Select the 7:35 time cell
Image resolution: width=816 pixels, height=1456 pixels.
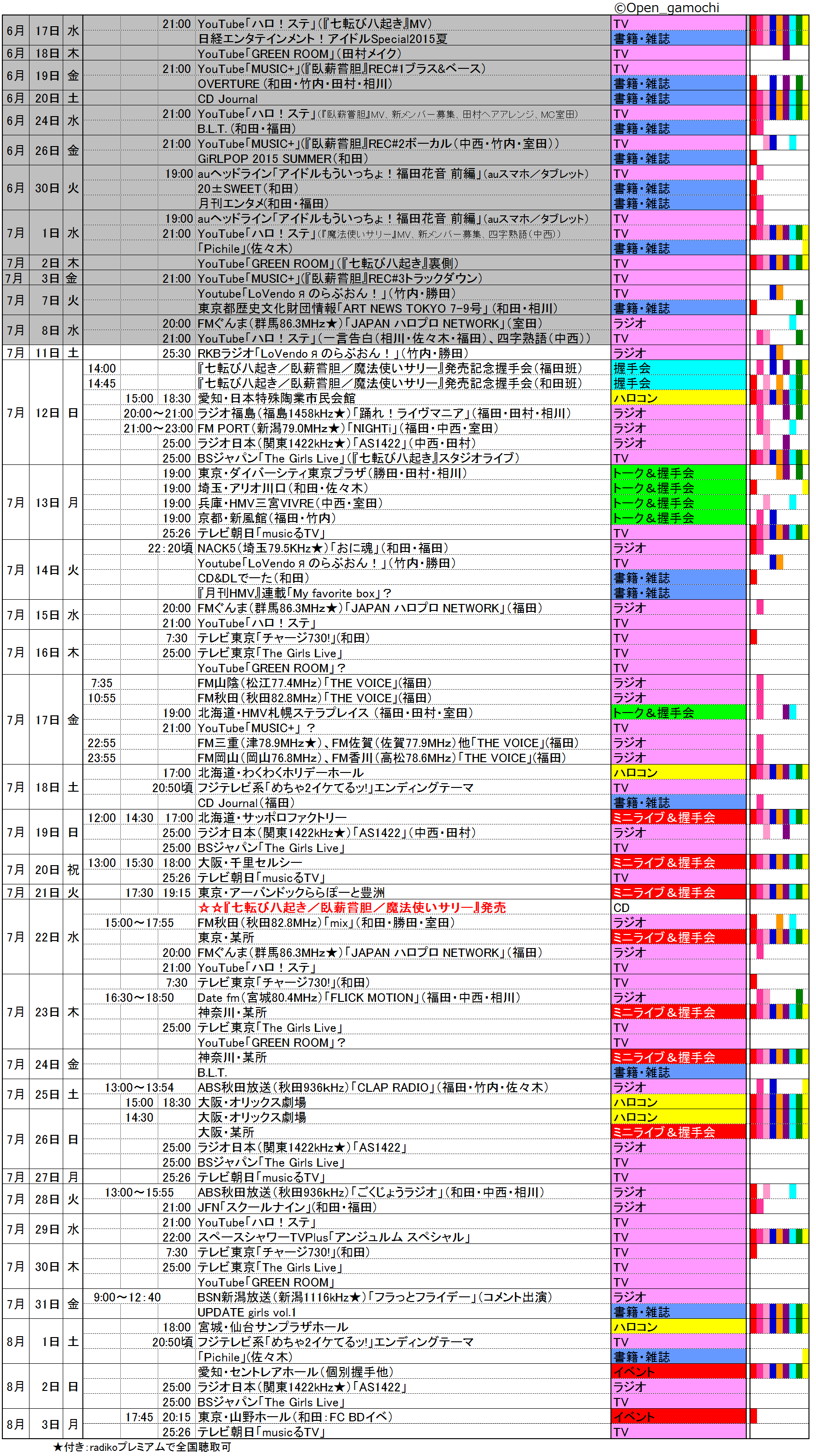102,684
